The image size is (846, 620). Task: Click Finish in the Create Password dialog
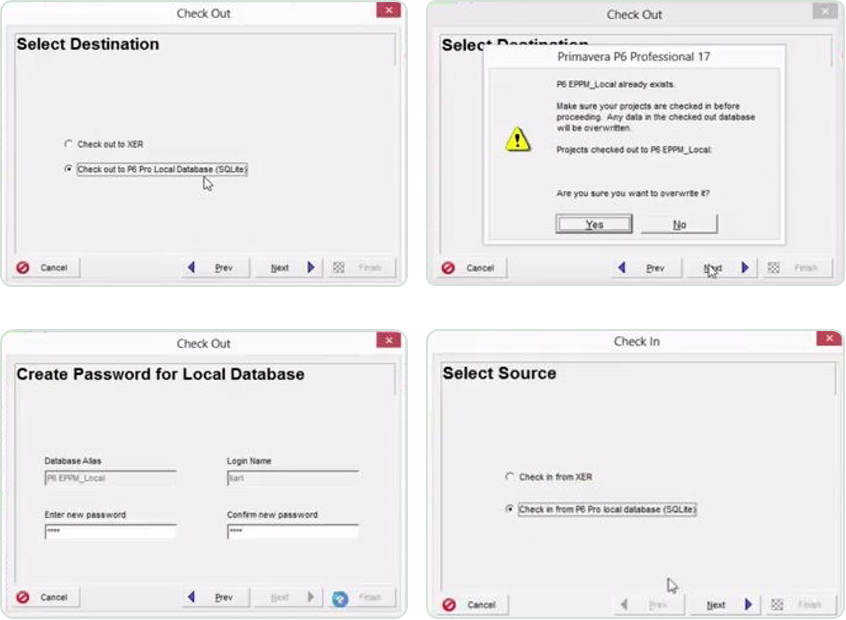(361, 597)
